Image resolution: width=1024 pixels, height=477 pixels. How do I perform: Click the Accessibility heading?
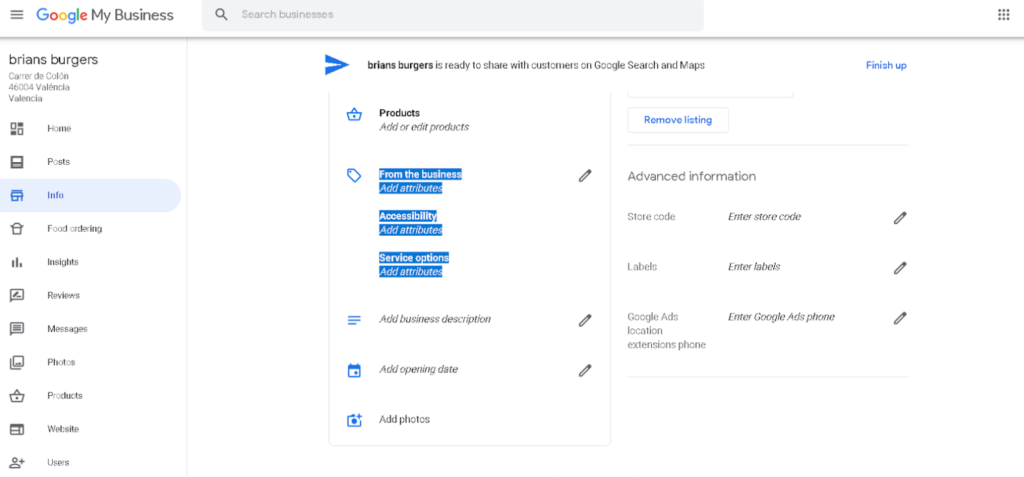(408, 216)
